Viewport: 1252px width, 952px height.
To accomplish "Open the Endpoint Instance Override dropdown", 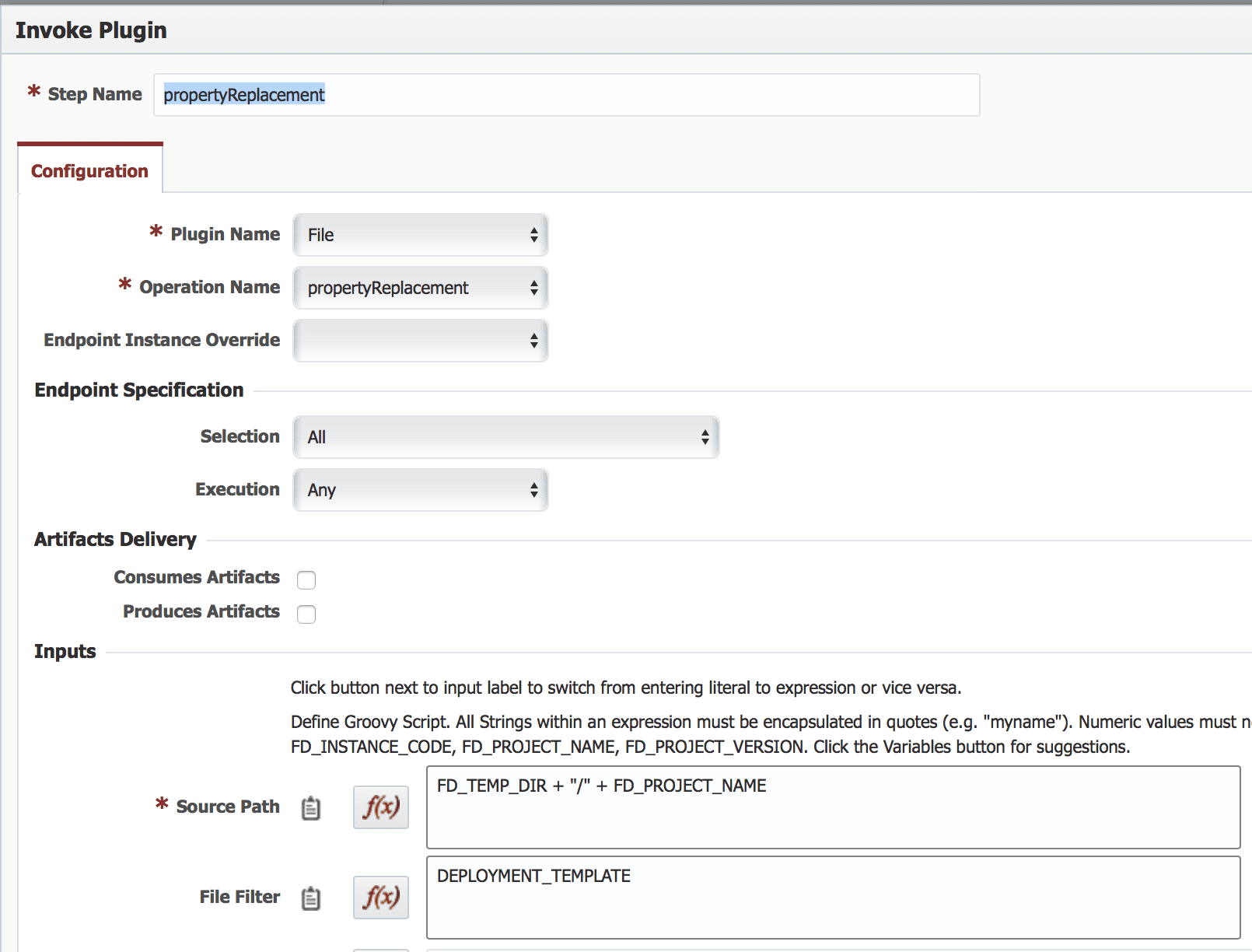I will point(421,341).
